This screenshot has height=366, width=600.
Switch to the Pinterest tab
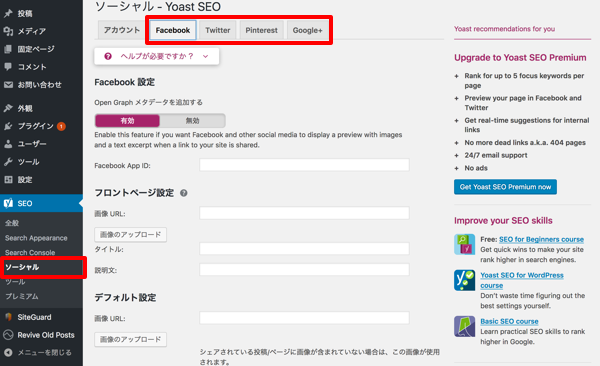(x=261, y=30)
